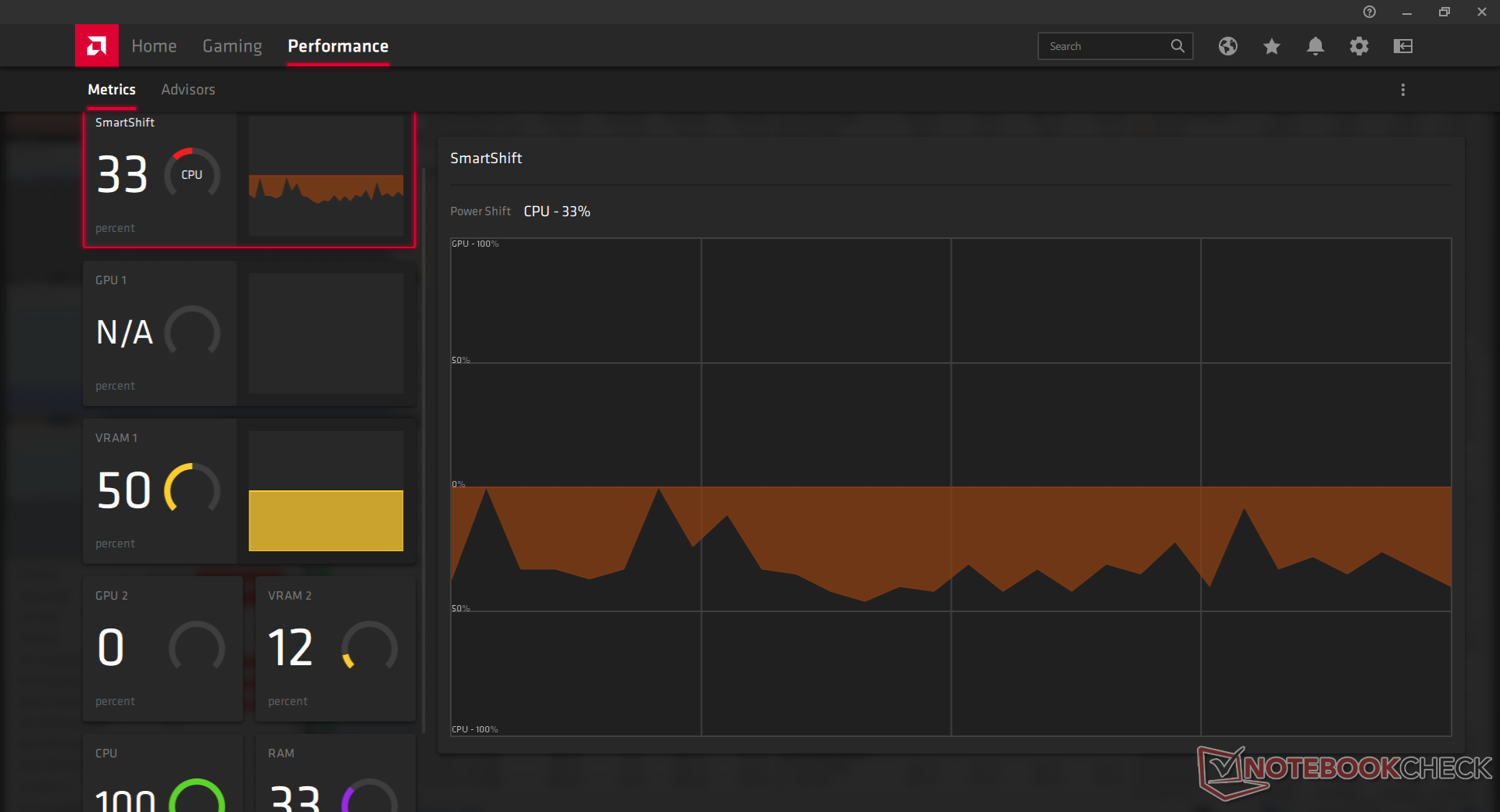The width and height of the screenshot is (1500, 812).
Task: Click the VRAM 2 value 12
Action: pyautogui.click(x=291, y=648)
